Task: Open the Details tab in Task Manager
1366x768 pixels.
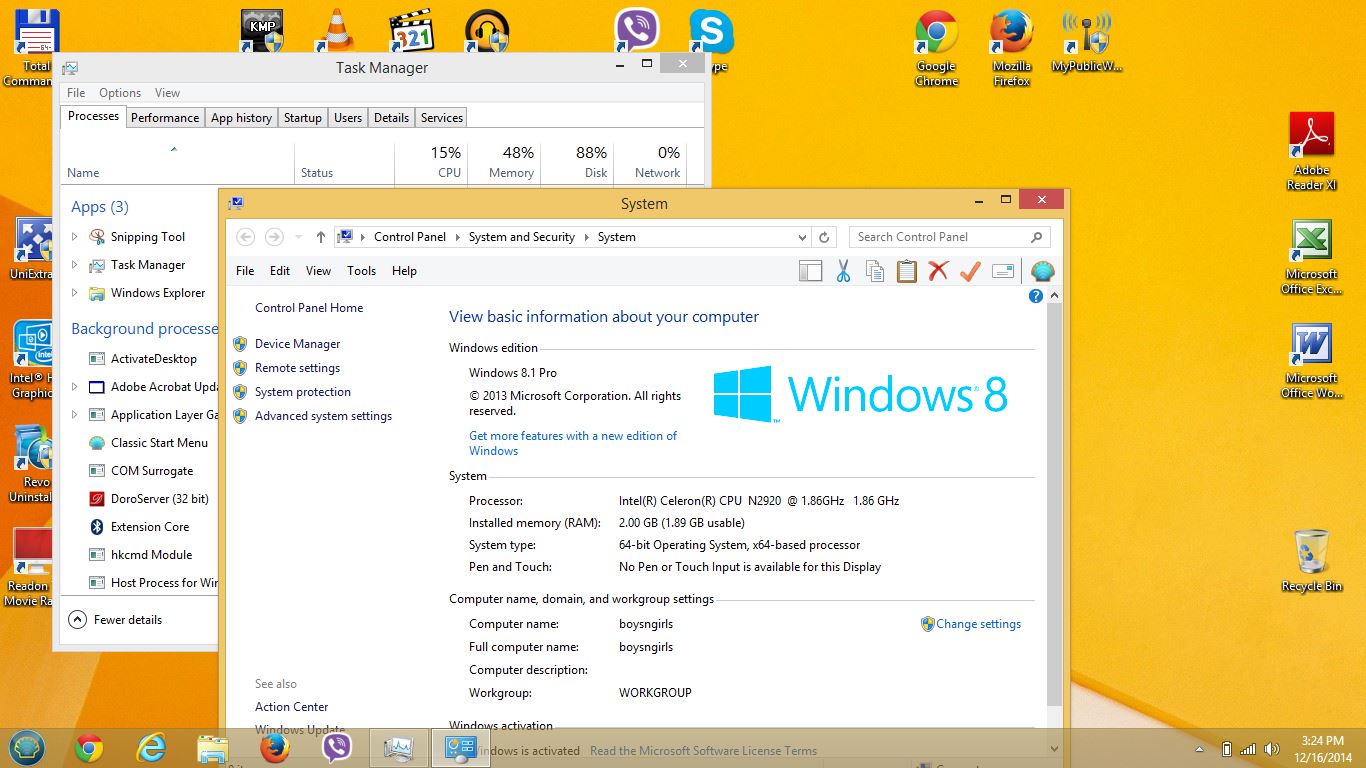Action: tap(391, 118)
